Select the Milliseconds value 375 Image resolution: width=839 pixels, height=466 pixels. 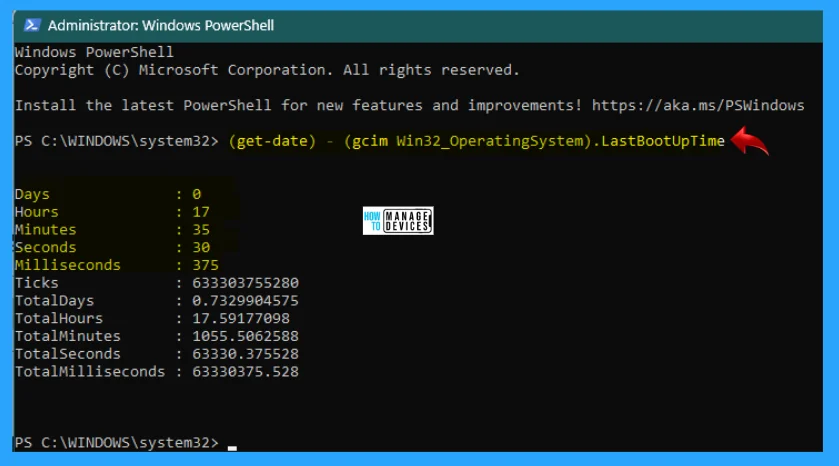(205, 265)
